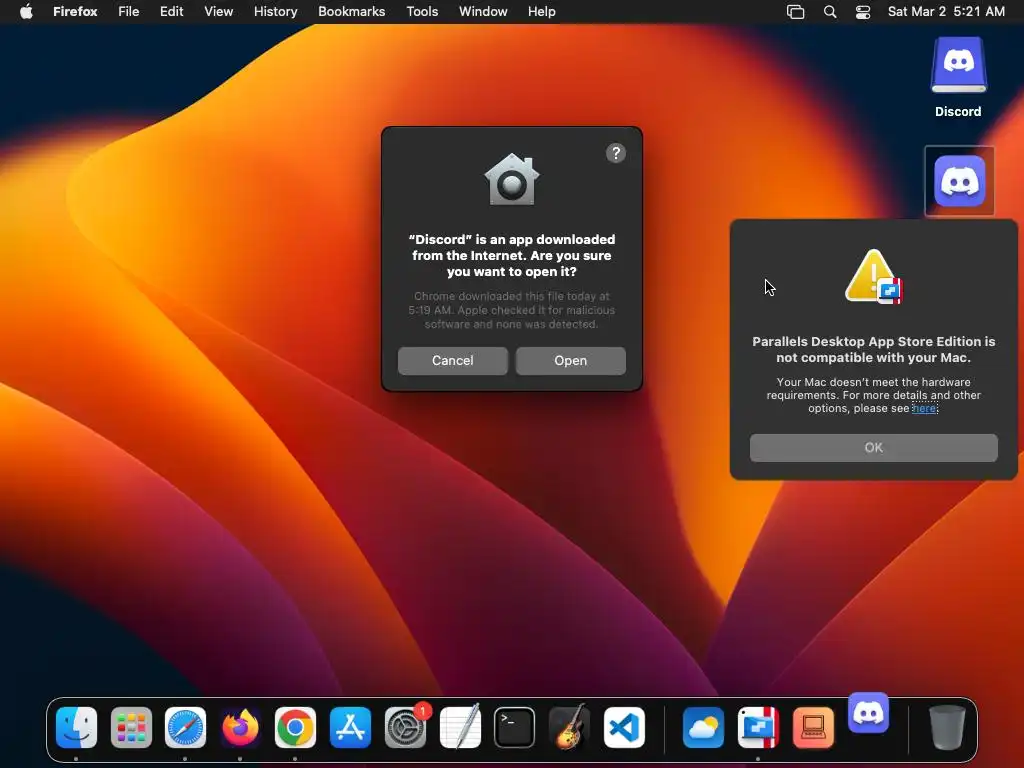The image size is (1024, 768).
Task: Open Control Center in menu bar
Action: [x=863, y=12]
